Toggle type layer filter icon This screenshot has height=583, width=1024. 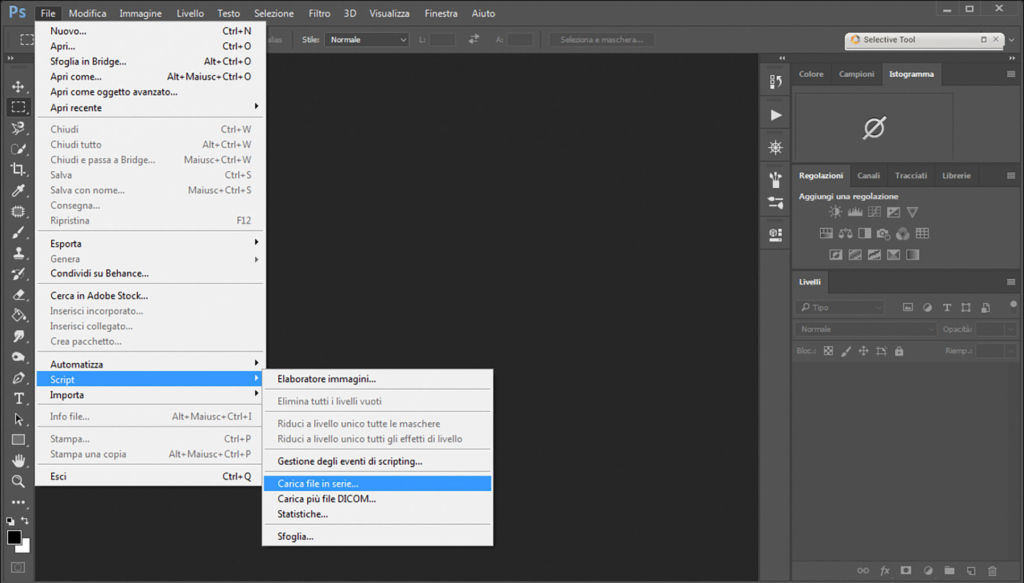tap(946, 307)
